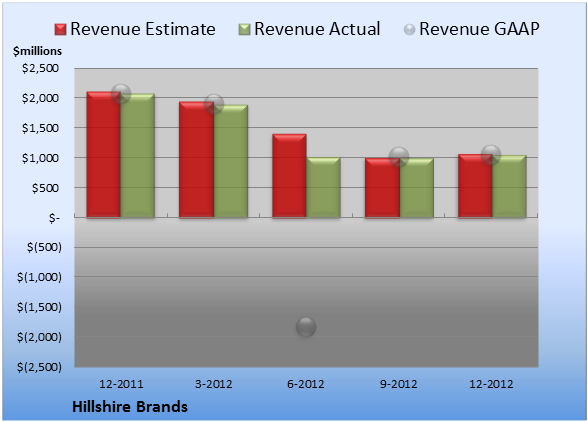The image size is (588, 422).
Task: Click the '$millions' axis unit label
Action: tap(38, 51)
